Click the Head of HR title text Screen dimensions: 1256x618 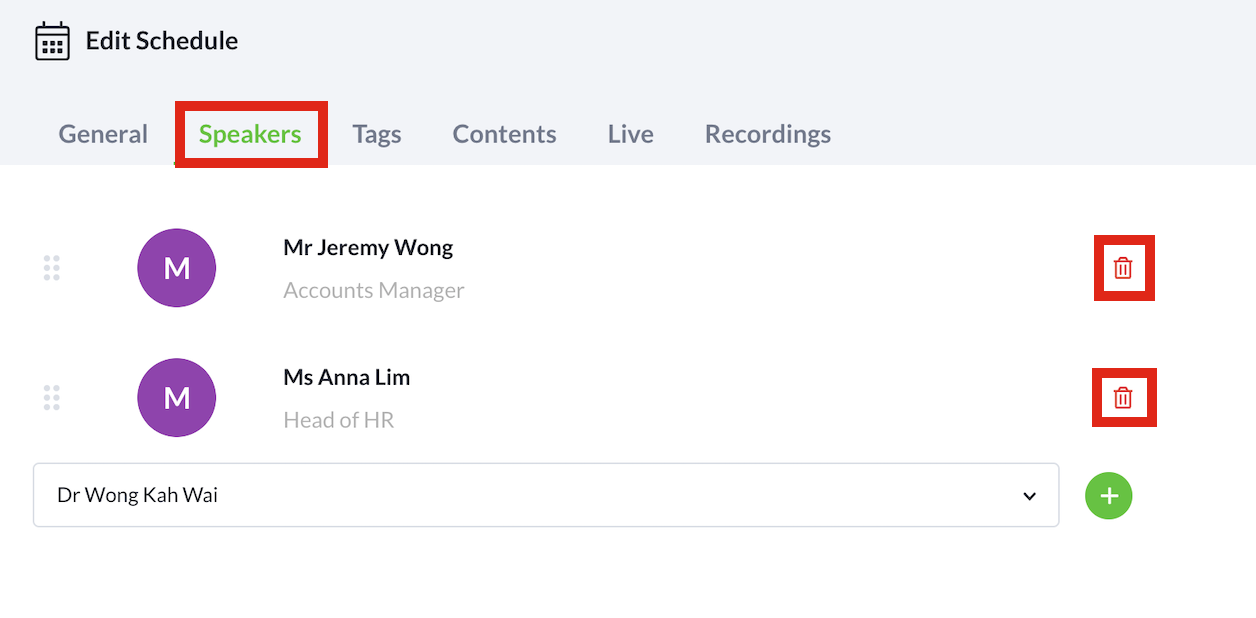coord(339,420)
